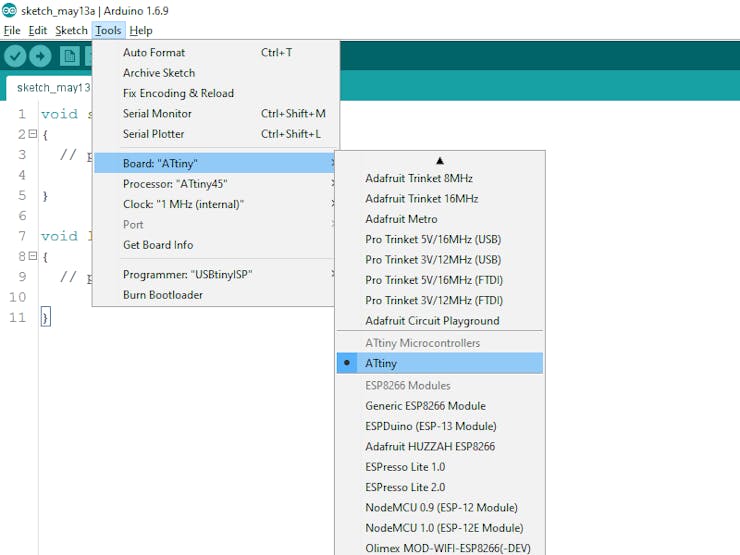Expand the Clock: "1 MHz (internal)" submenu
The width and height of the screenshot is (740, 555).
click(215, 204)
